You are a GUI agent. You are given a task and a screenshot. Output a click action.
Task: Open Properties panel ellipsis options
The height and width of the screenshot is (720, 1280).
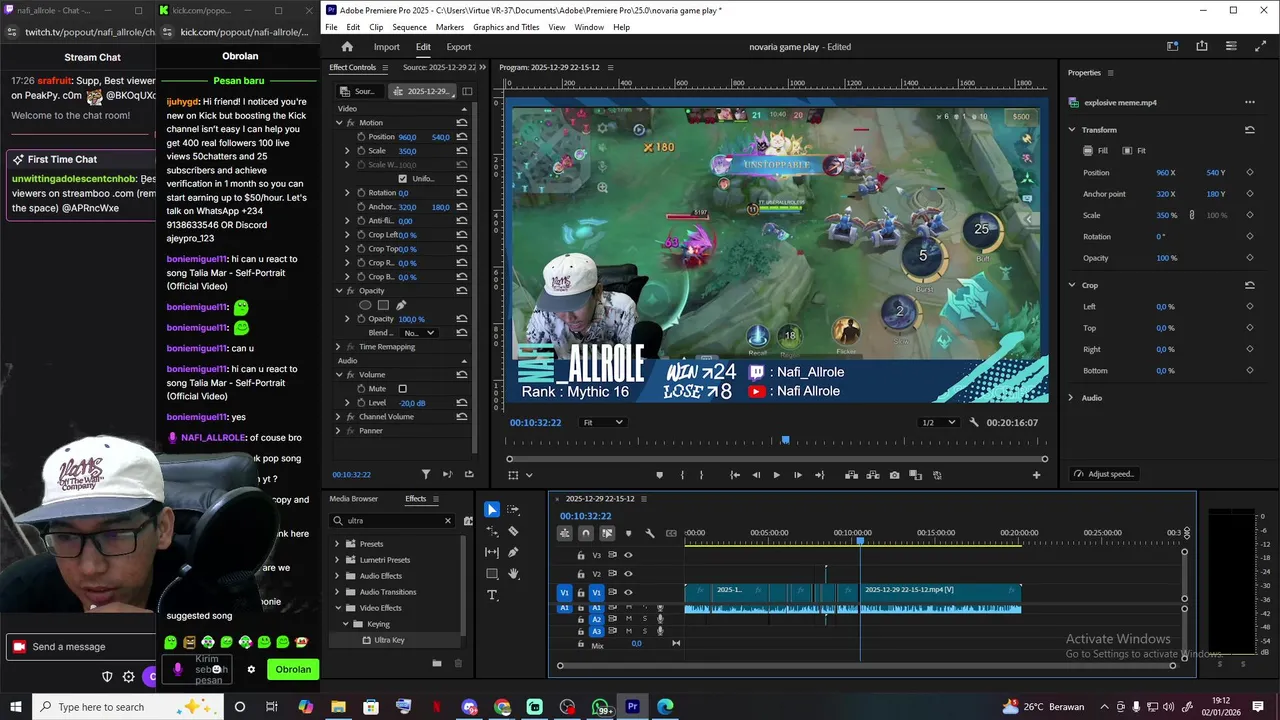(1249, 102)
